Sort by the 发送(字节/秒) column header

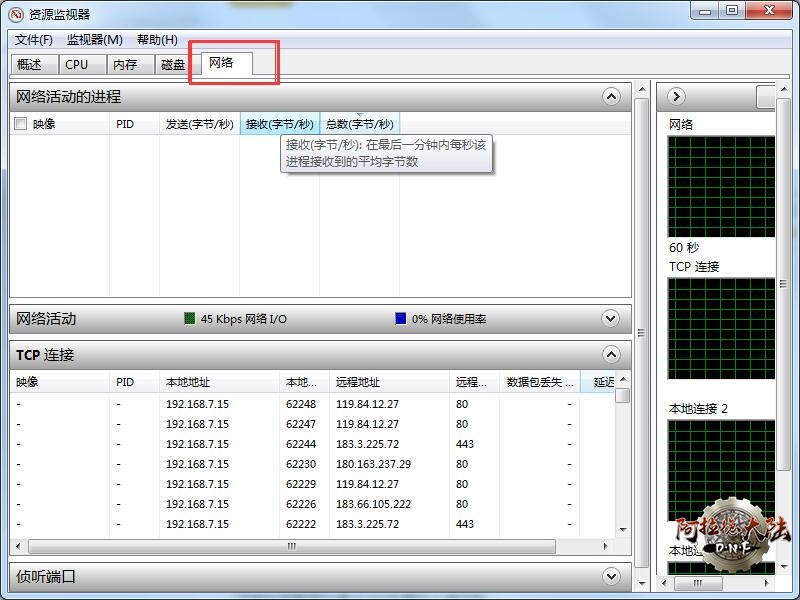point(199,124)
